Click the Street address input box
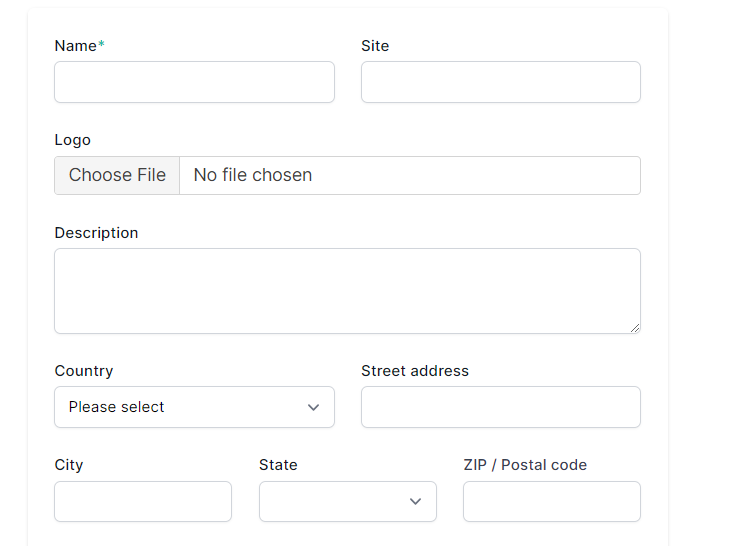 click(500, 407)
